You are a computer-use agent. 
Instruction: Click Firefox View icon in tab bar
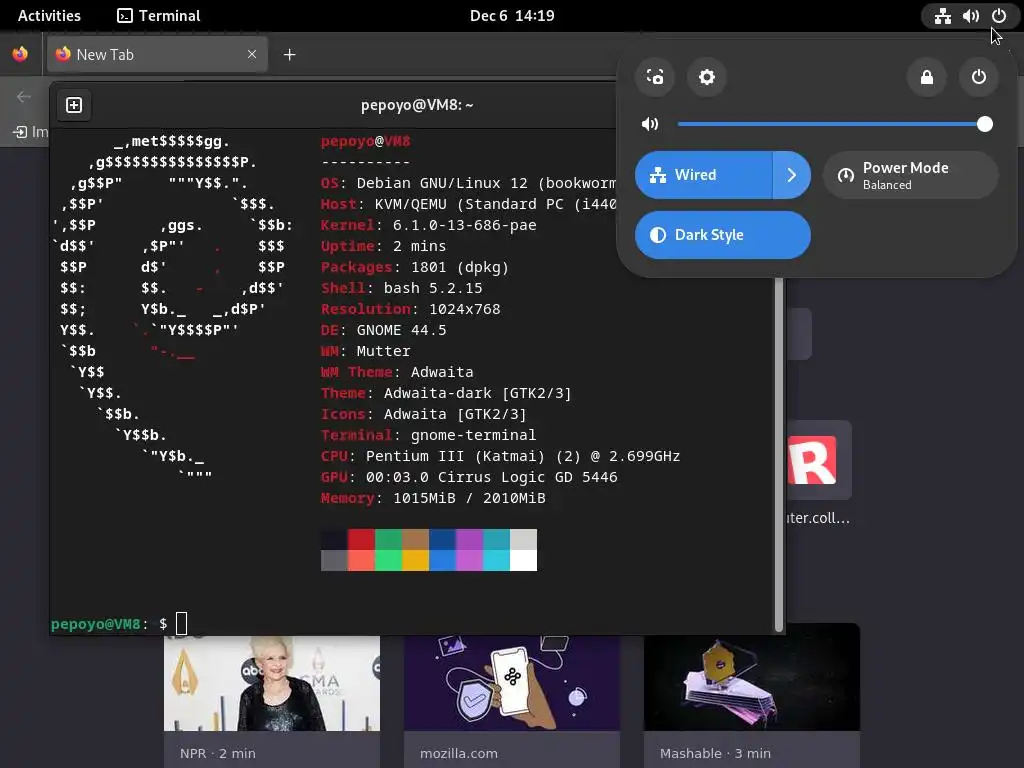tap(20, 54)
